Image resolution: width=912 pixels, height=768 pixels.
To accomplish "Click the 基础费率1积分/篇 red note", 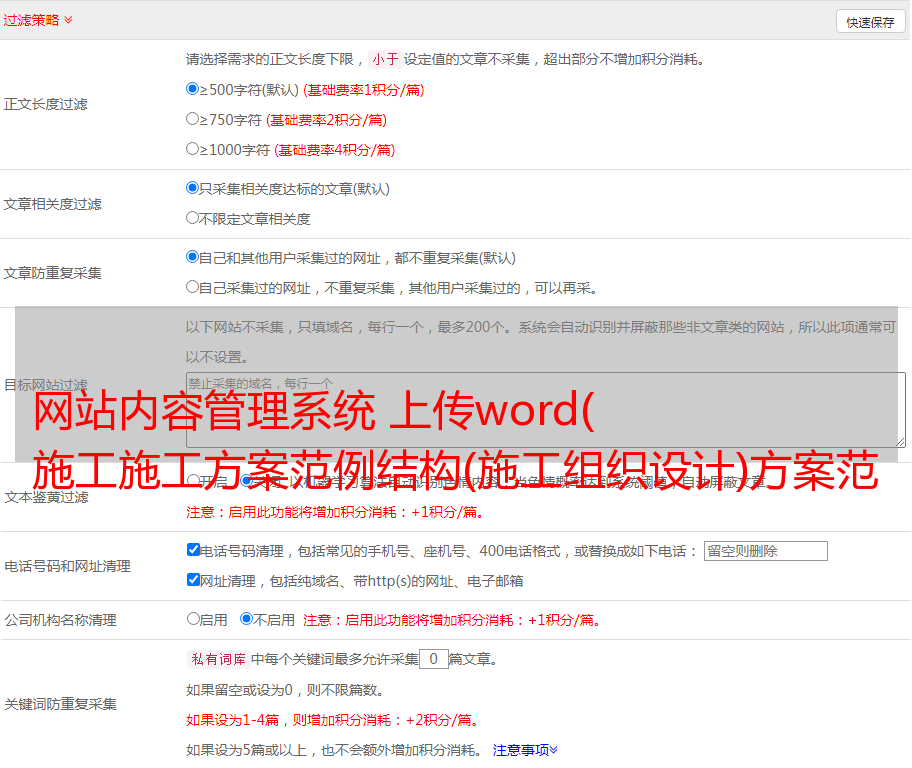I will (x=364, y=90).
